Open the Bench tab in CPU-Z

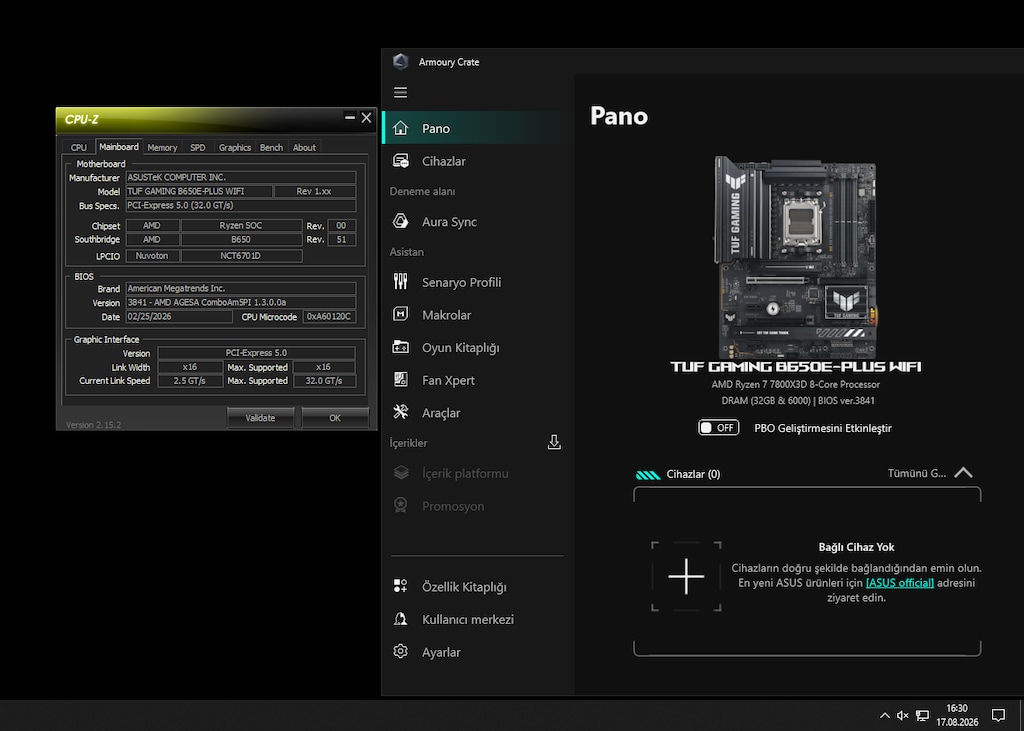click(x=271, y=148)
